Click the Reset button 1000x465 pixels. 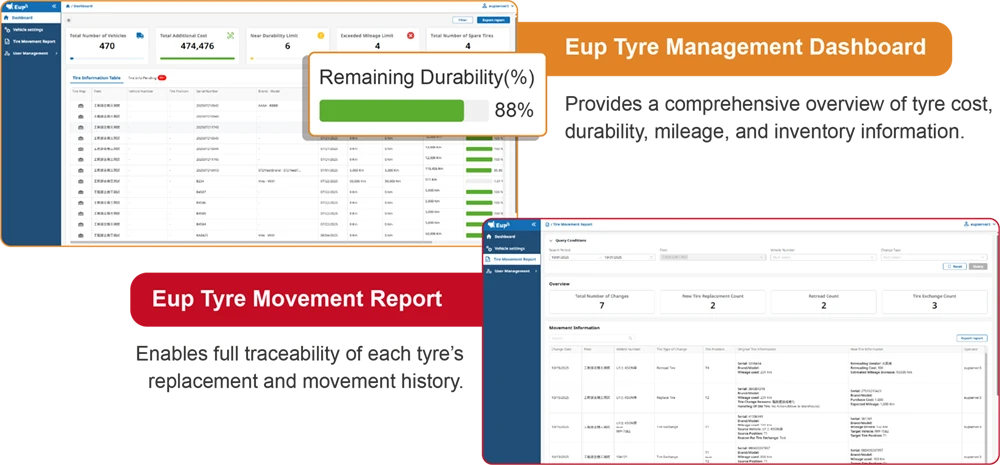[x=955, y=267]
